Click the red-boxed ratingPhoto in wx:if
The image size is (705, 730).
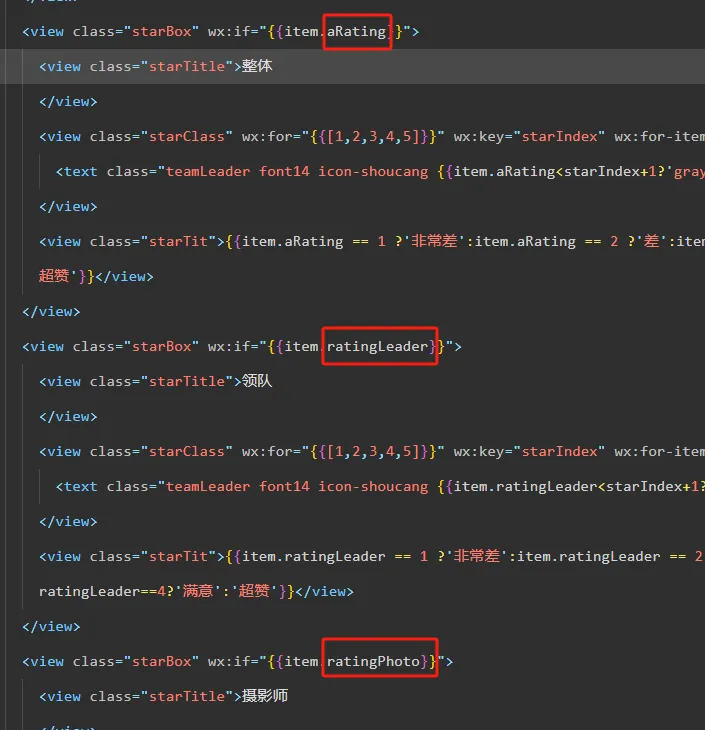[380, 661]
